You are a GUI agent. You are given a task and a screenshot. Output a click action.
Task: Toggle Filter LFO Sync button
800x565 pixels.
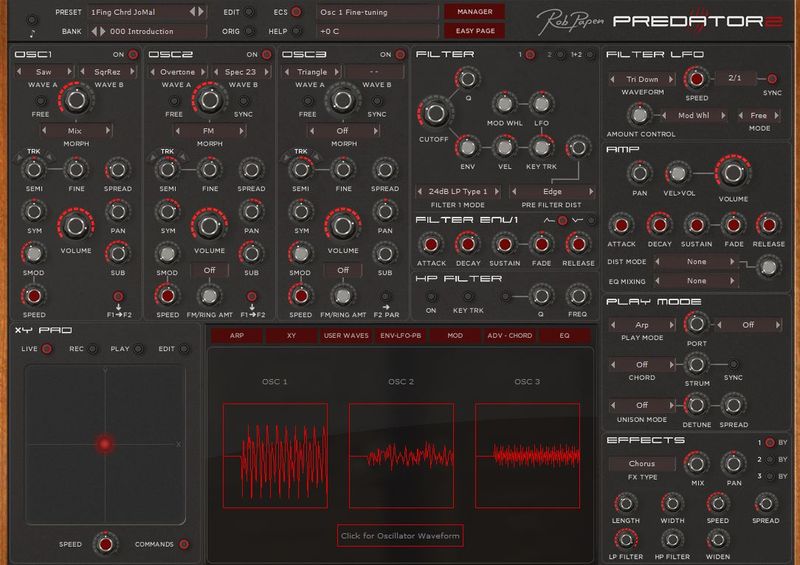(x=771, y=77)
